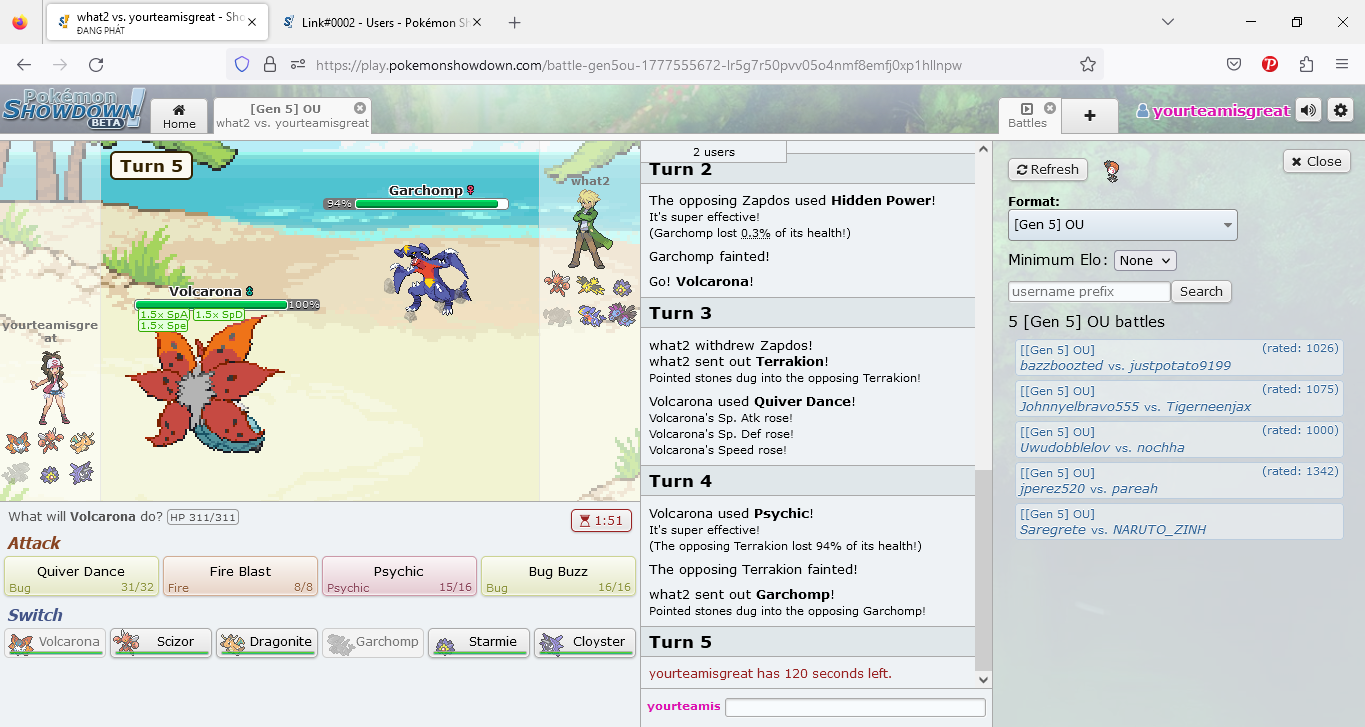
Task: Watch jperez520 vs. pareah battle
Action: [1179, 481]
